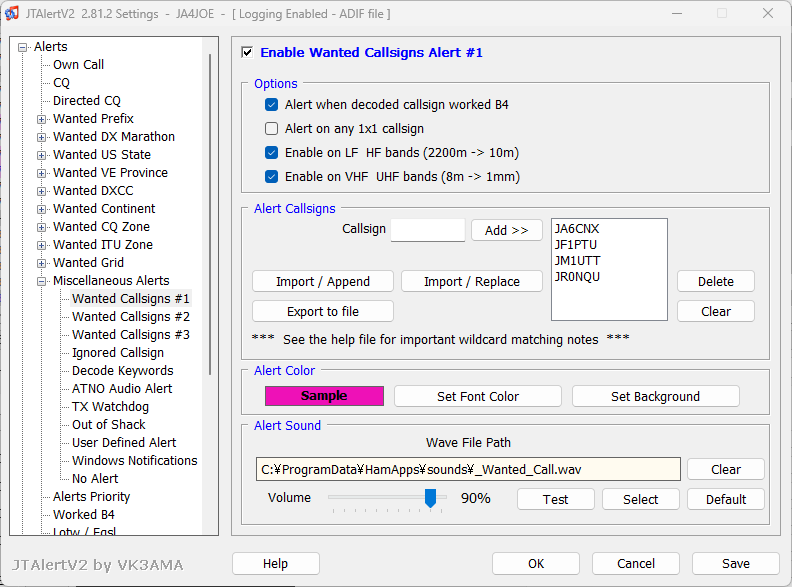Open Wanted Callsigns #3 settings
This screenshot has width=792, height=587.
[131, 334]
